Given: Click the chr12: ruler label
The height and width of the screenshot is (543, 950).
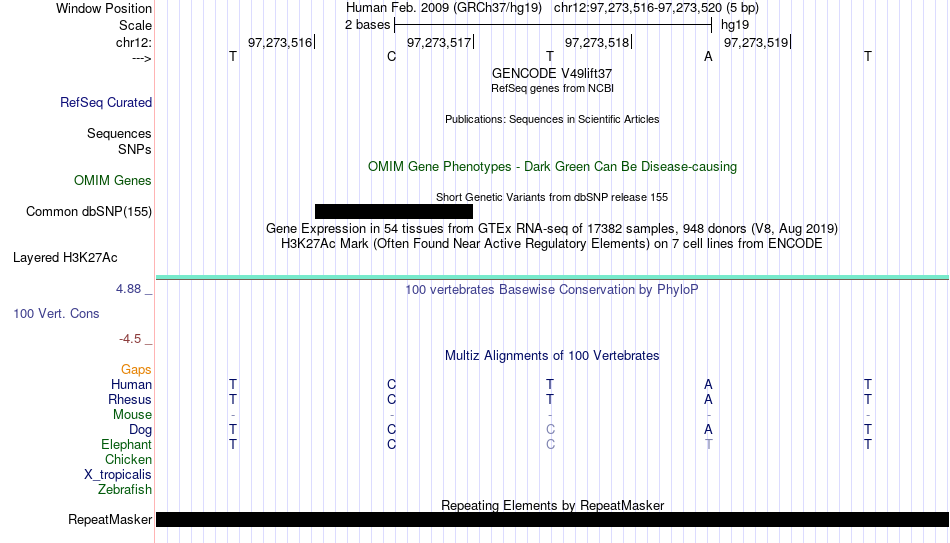Looking at the screenshot, I should [x=134, y=42].
